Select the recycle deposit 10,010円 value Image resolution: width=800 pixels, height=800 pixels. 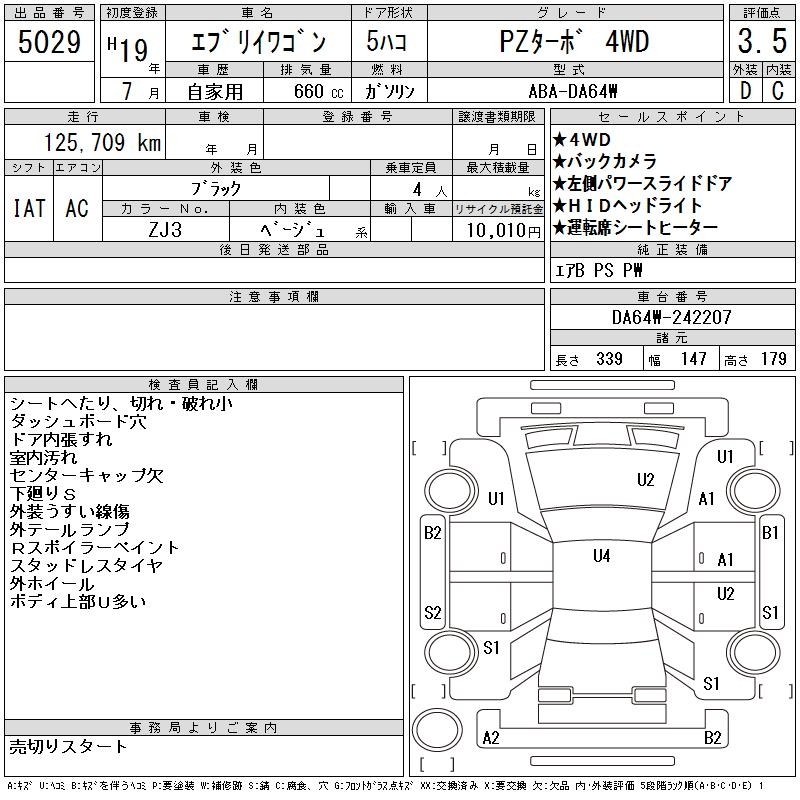tap(498, 230)
